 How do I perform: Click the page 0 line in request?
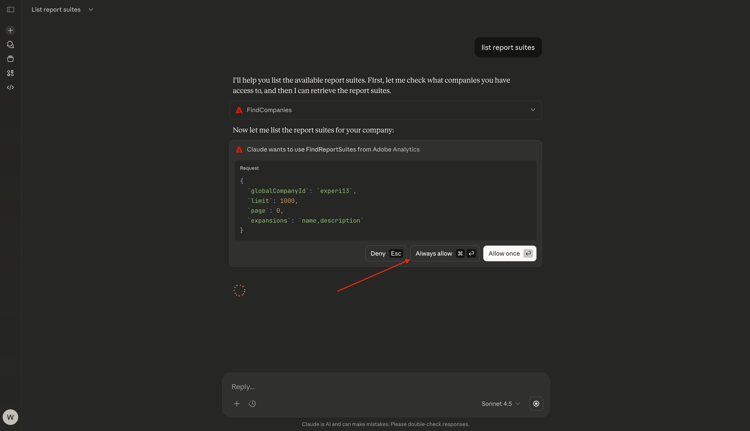click(x=265, y=210)
